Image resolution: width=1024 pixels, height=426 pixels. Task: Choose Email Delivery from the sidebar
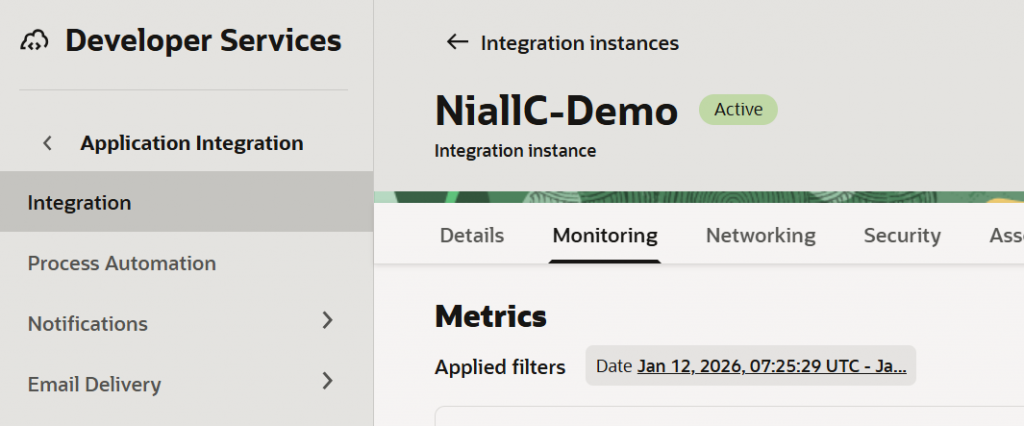[94, 384]
